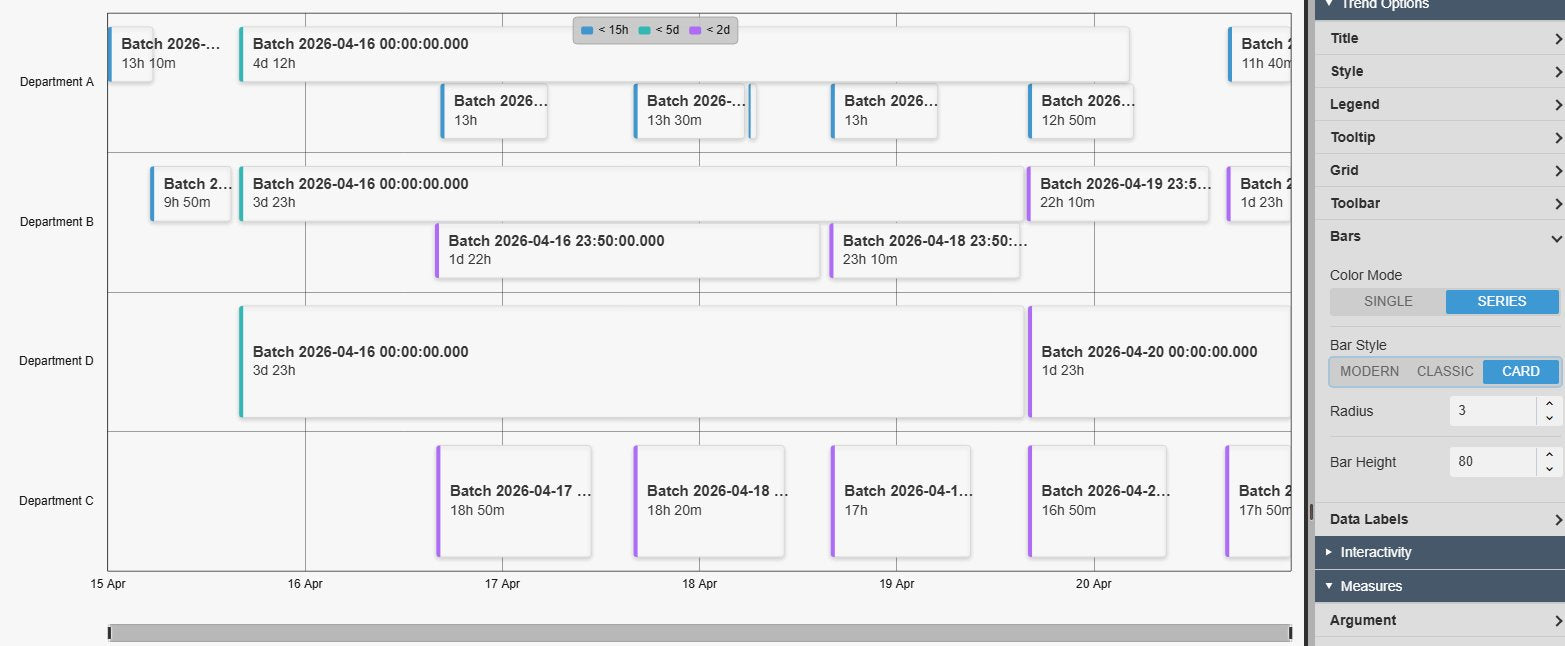The height and width of the screenshot is (646, 1565).
Task: Click the 16 Apr axis label
Action: 305,583
